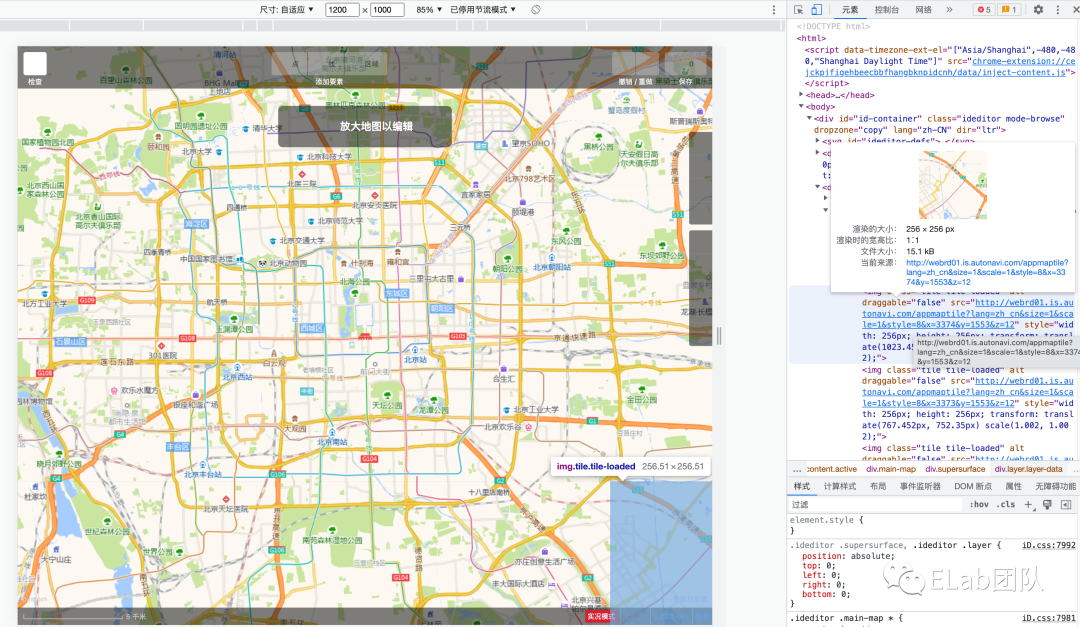1080x627 pixels.
Task: Open the 控制台 (Console) tab
Action: pyautogui.click(x=886, y=10)
